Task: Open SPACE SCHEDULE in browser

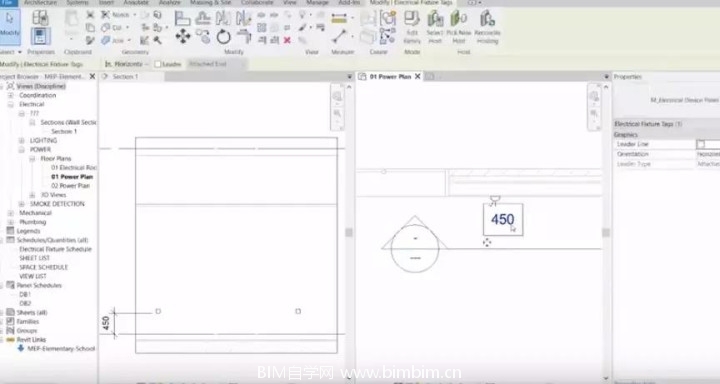Action: (x=44, y=267)
